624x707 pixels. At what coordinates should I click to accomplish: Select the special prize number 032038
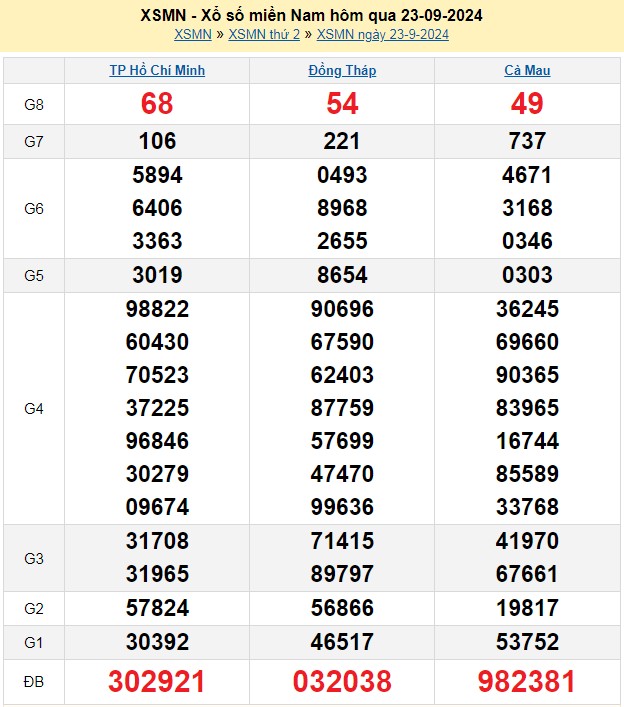342,682
